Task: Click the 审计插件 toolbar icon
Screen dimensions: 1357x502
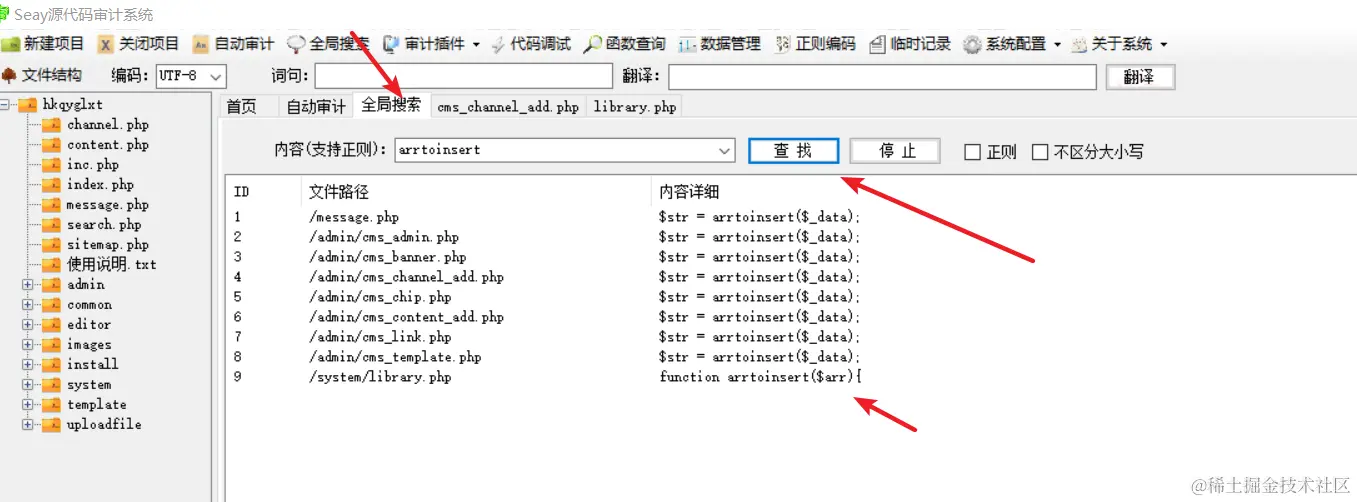Action: 391,44
